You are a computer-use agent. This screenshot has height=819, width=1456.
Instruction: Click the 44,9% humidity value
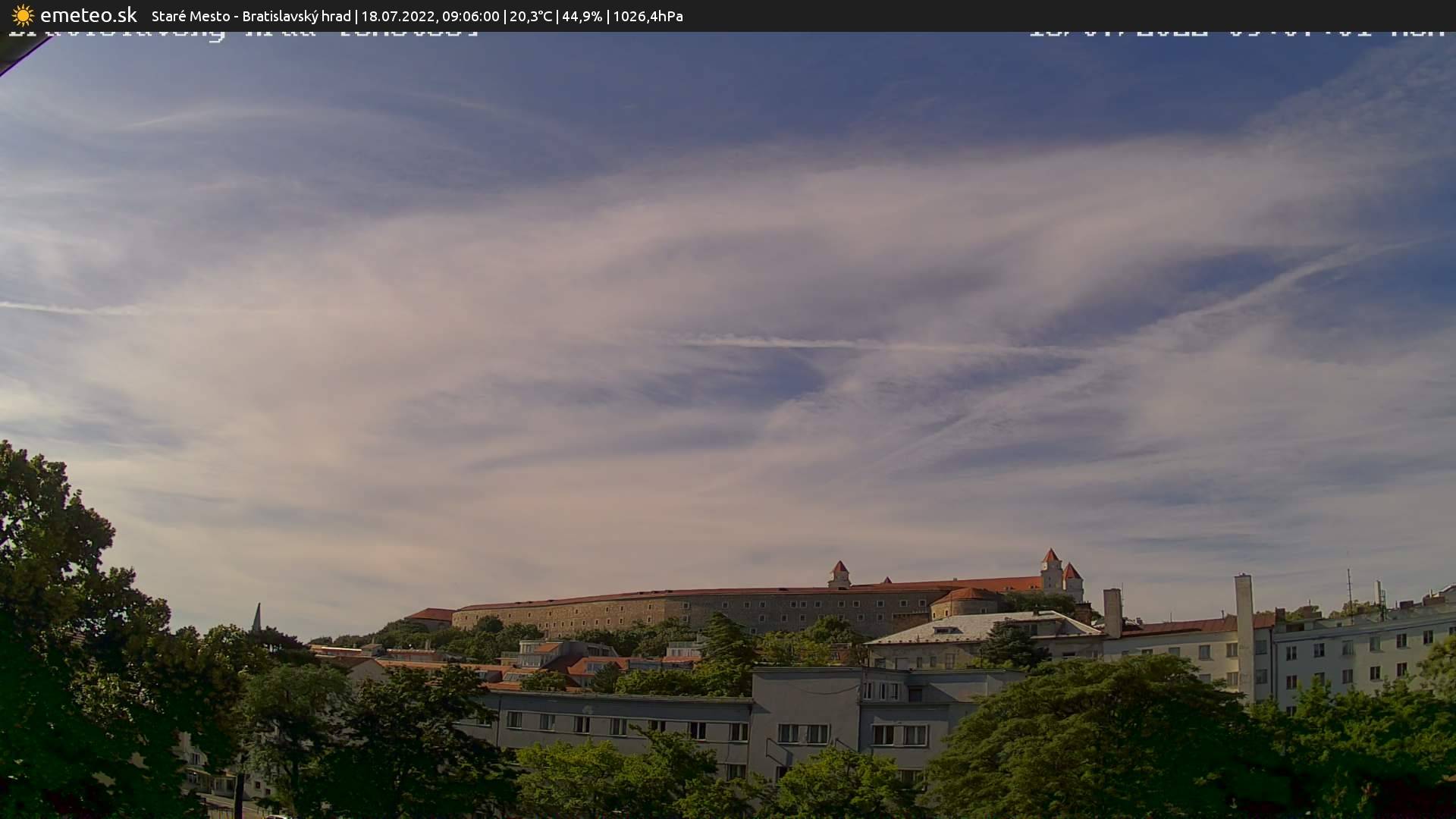[582, 16]
